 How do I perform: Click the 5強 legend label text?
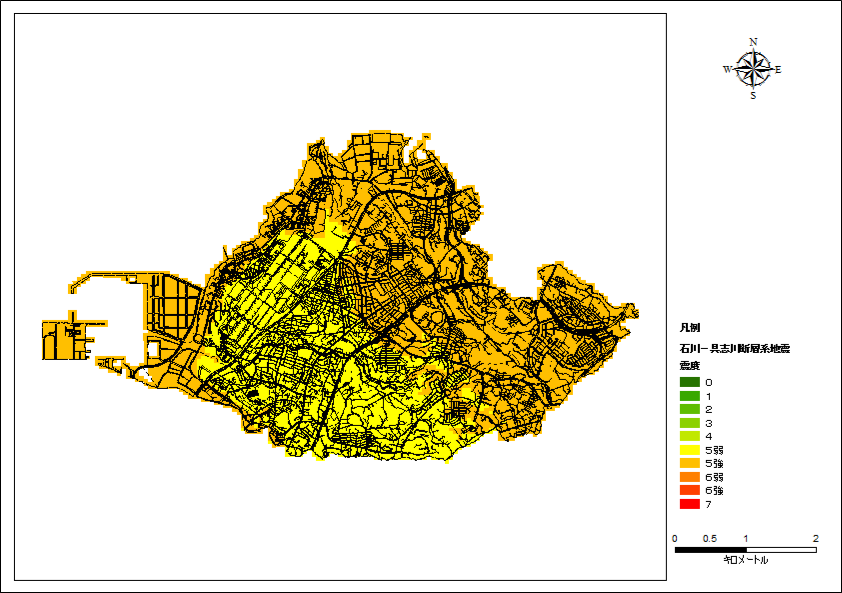(714, 464)
